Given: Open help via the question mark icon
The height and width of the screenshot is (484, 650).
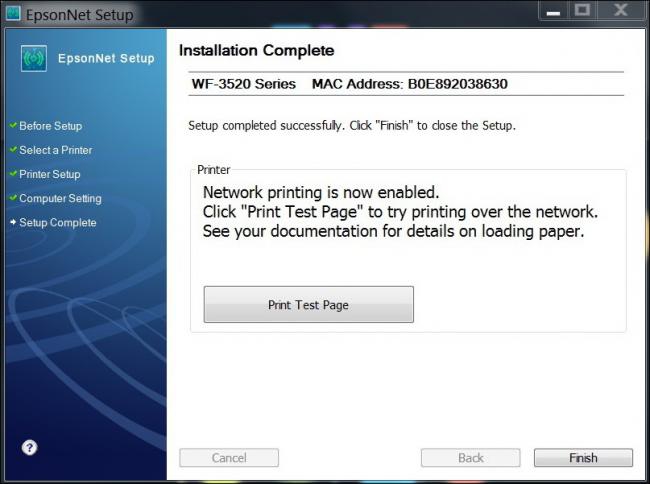Looking at the screenshot, I should point(29,448).
